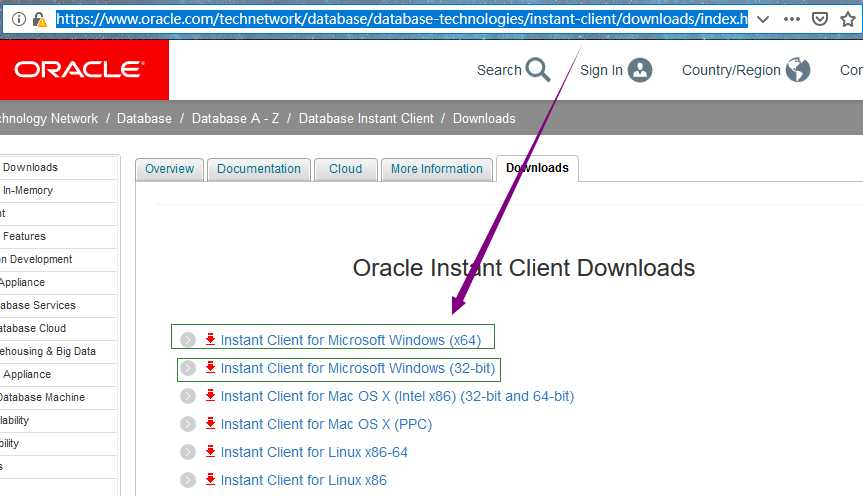Viewport: 863px width, 496px height.
Task: Click the address bar URL field
Action: 402,19
